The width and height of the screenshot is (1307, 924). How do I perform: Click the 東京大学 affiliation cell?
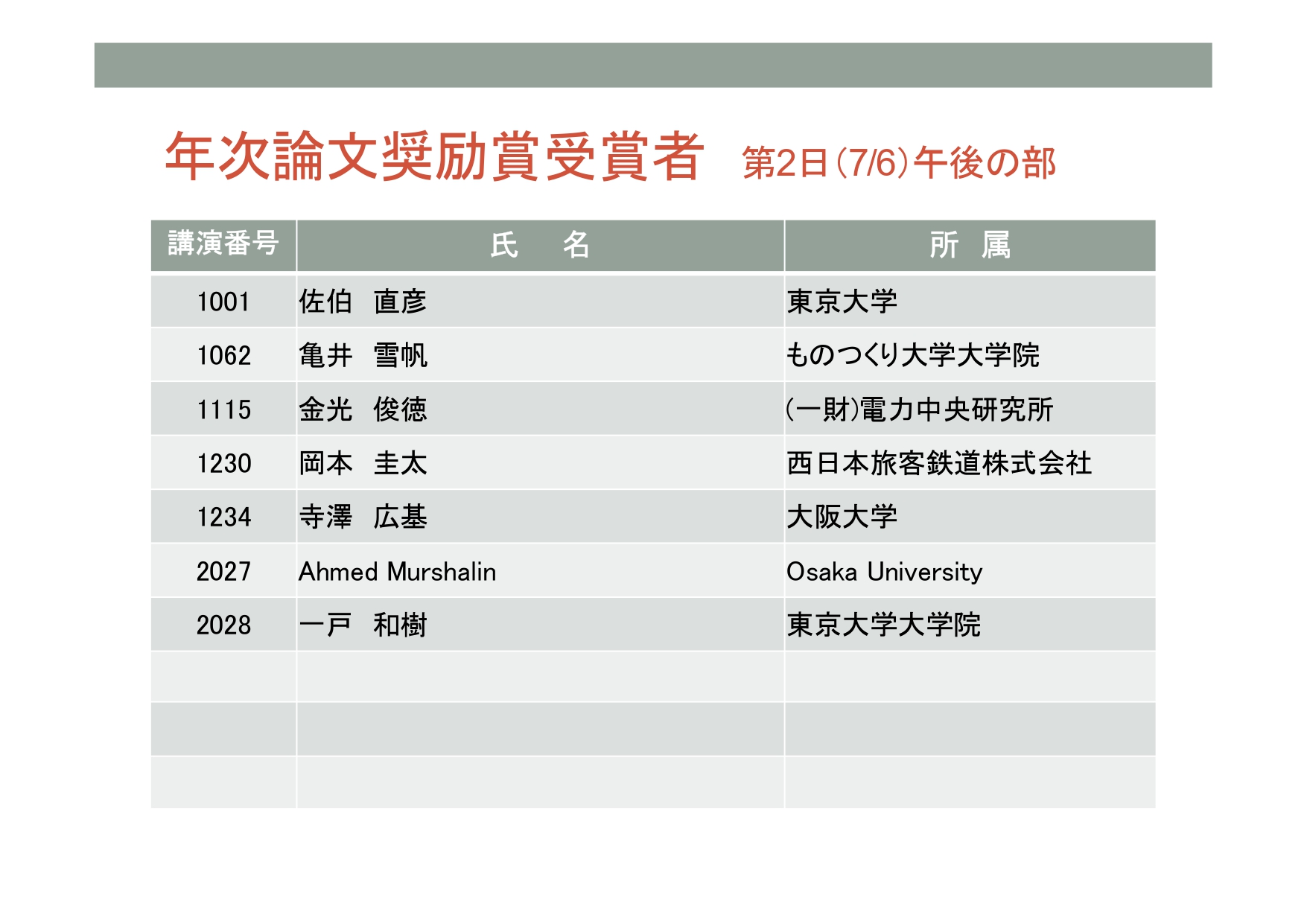pos(842,302)
